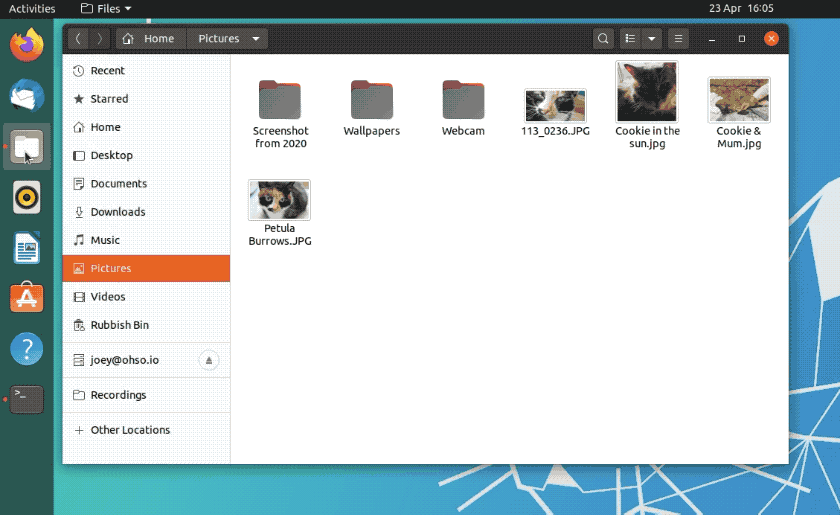Viewport: 840px width, 515px height.
Task: Toggle list view in Files toolbar
Action: pyautogui.click(x=630, y=39)
